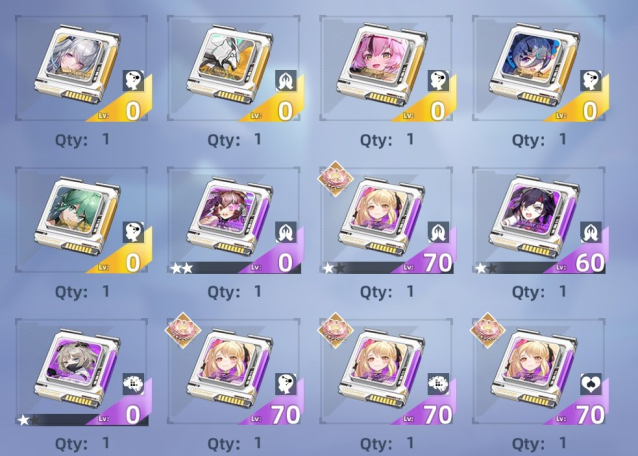This screenshot has width=638, height=456.
Task: Click lotus badge on blonde heart-type chip
Action: [488, 330]
